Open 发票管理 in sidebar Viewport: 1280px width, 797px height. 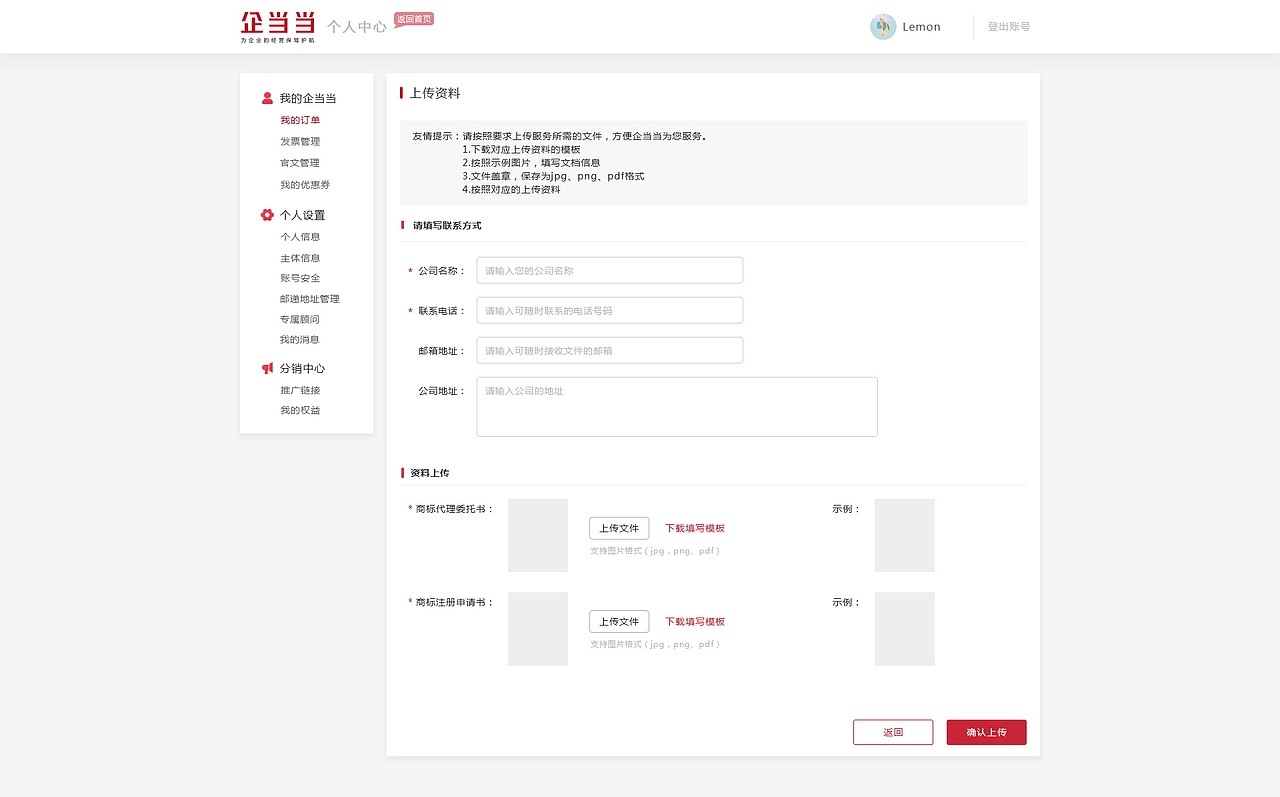pos(300,141)
